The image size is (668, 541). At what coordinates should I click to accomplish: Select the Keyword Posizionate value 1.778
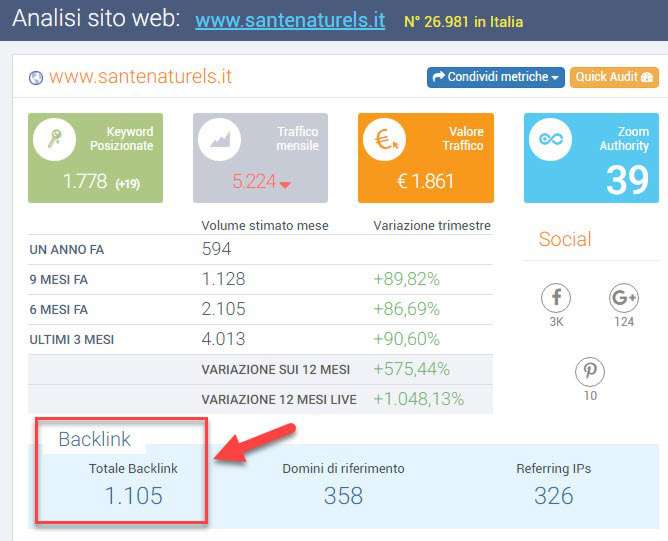(x=85, y=181)
